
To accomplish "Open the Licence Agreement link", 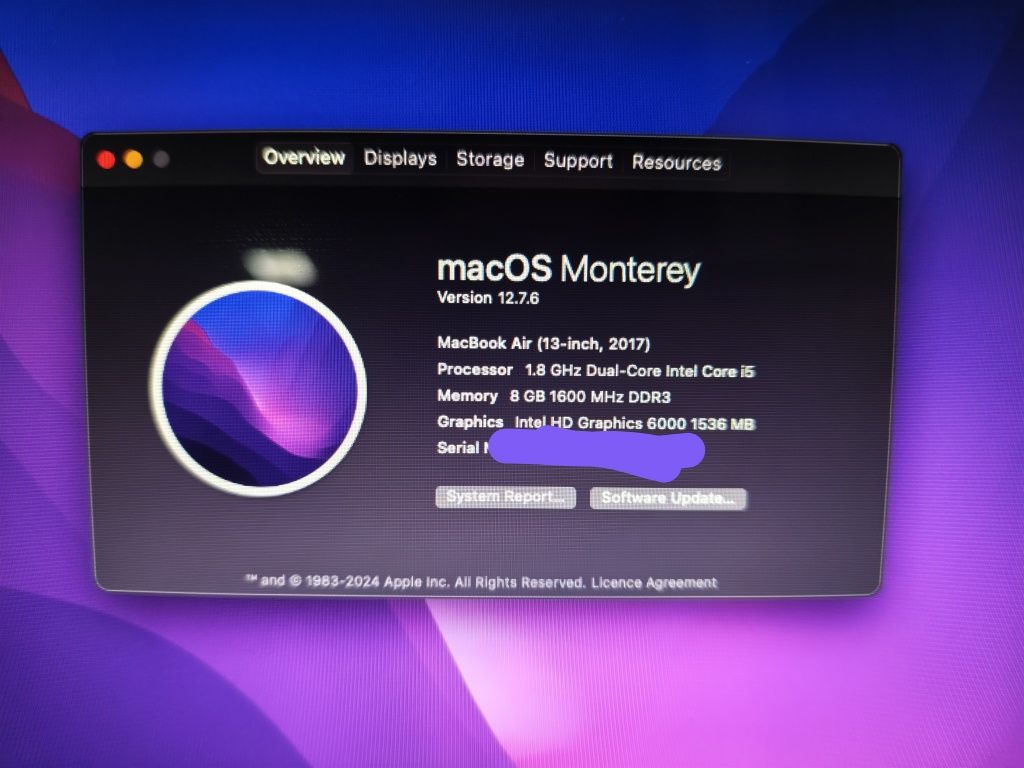I will tap(654, 583).
